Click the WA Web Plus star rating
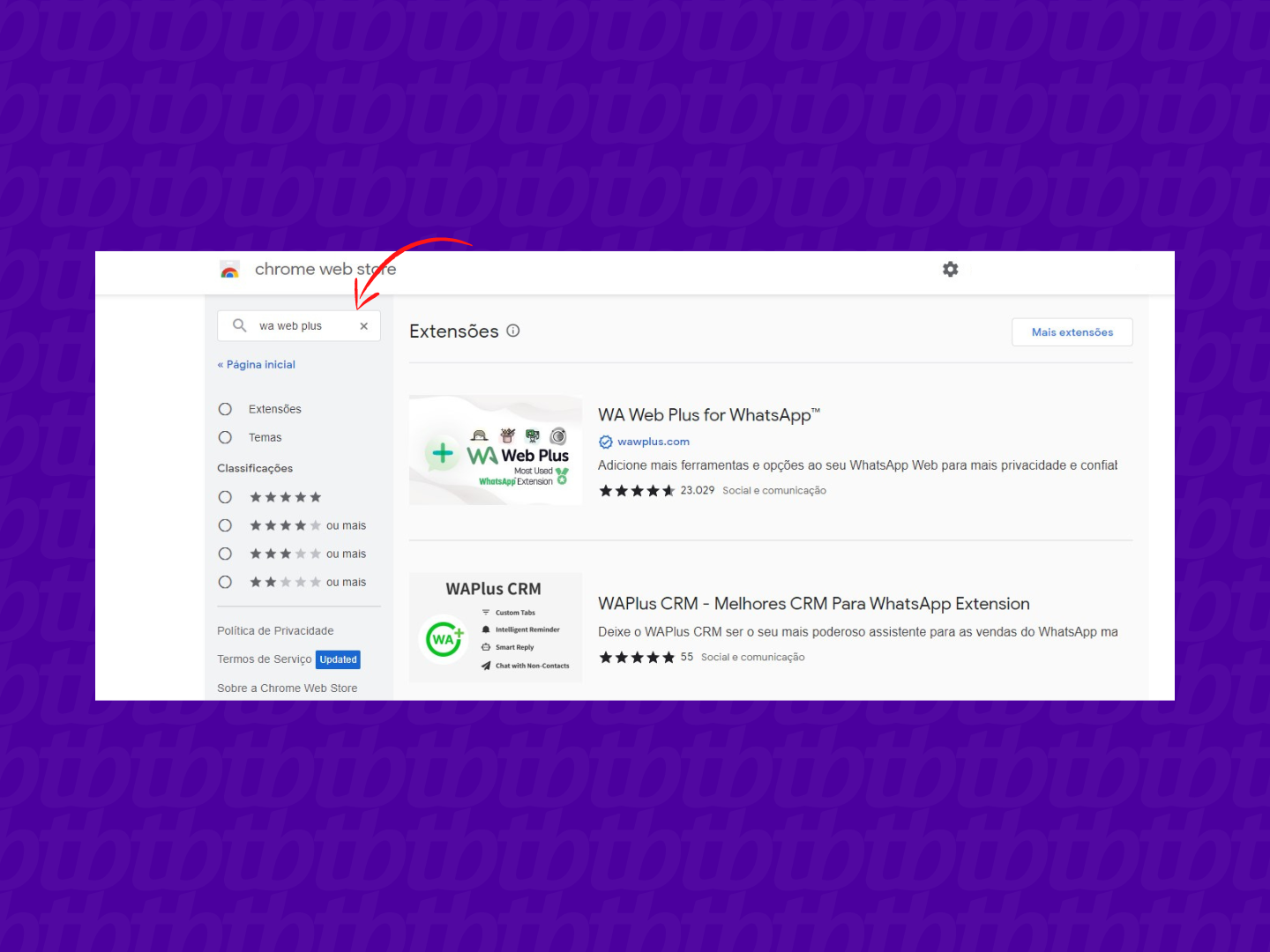The width and height of the screenshot is (1270, 952). click(637, 491)
